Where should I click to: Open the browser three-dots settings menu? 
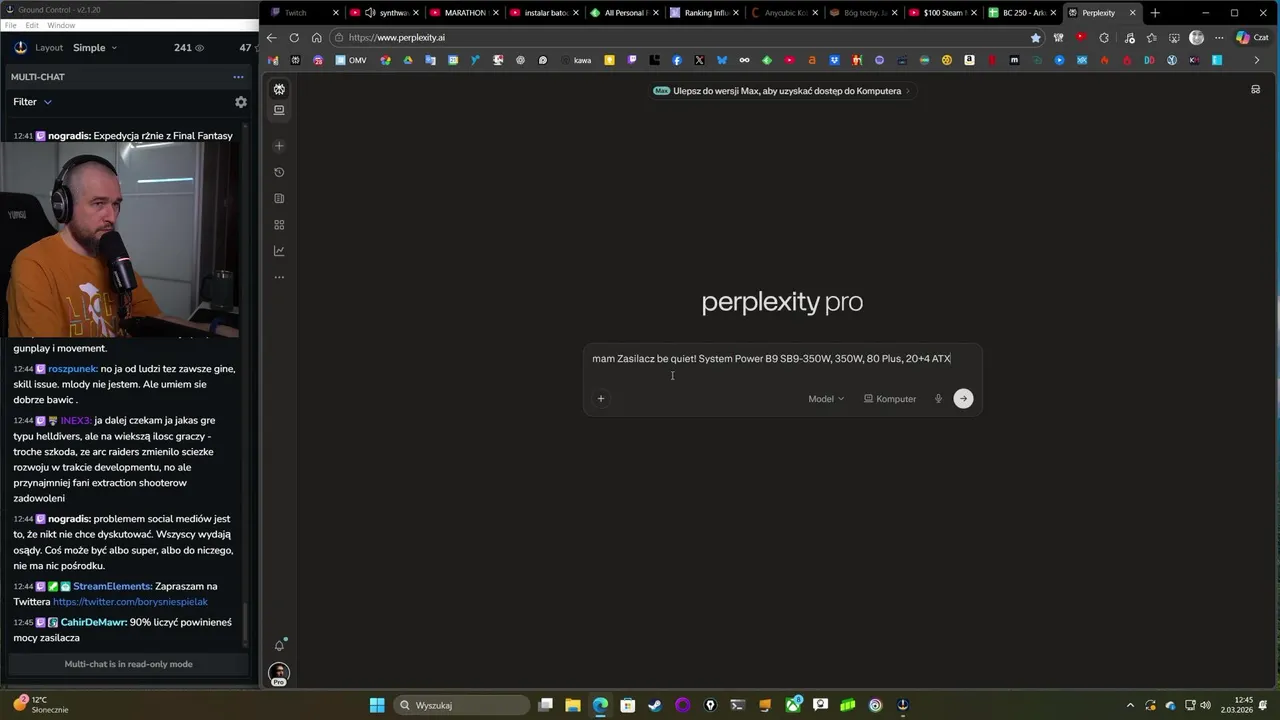coord(1219,38)
